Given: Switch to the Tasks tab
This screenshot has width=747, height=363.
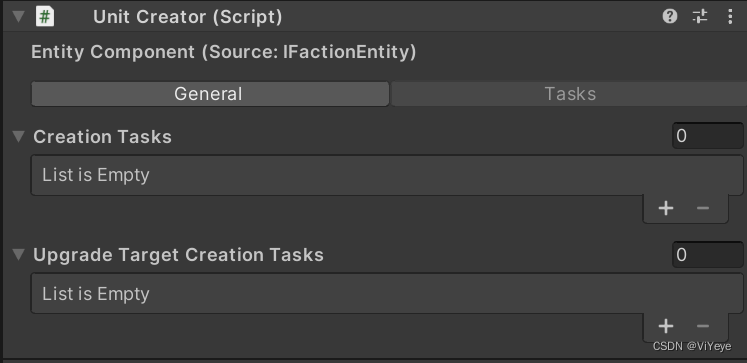Looking at the screenshot, I should coord(569,94).
